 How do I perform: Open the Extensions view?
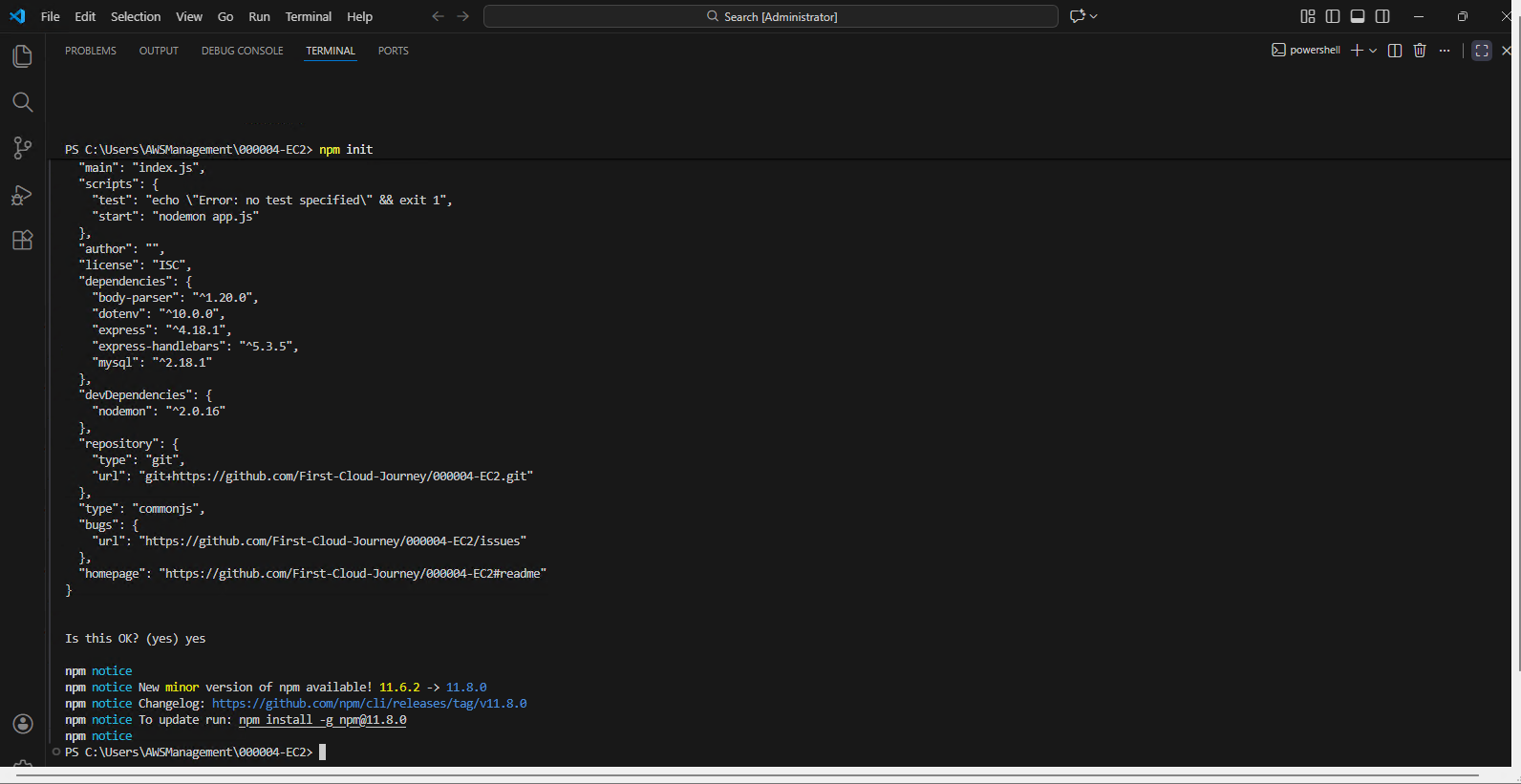click(22, 241)
